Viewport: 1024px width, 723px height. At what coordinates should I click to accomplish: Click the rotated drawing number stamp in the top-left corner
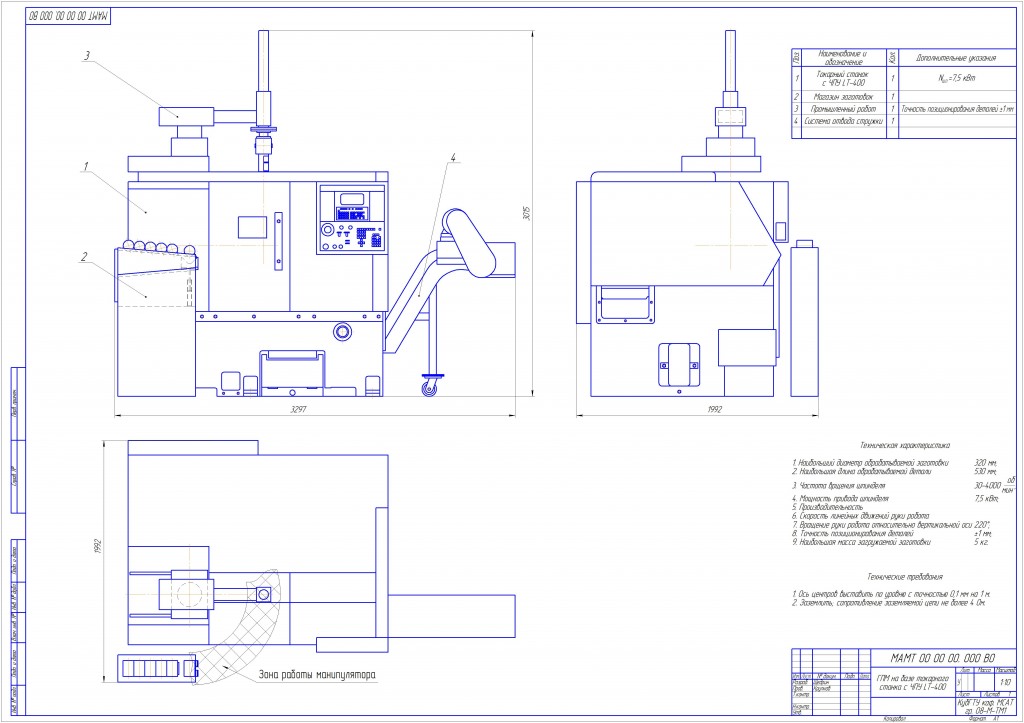[69, 15]
